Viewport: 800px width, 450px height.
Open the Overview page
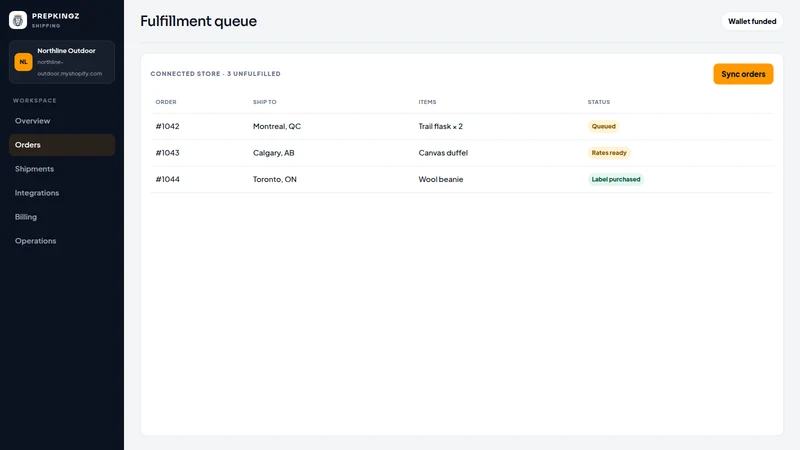(x=62, y=121)
